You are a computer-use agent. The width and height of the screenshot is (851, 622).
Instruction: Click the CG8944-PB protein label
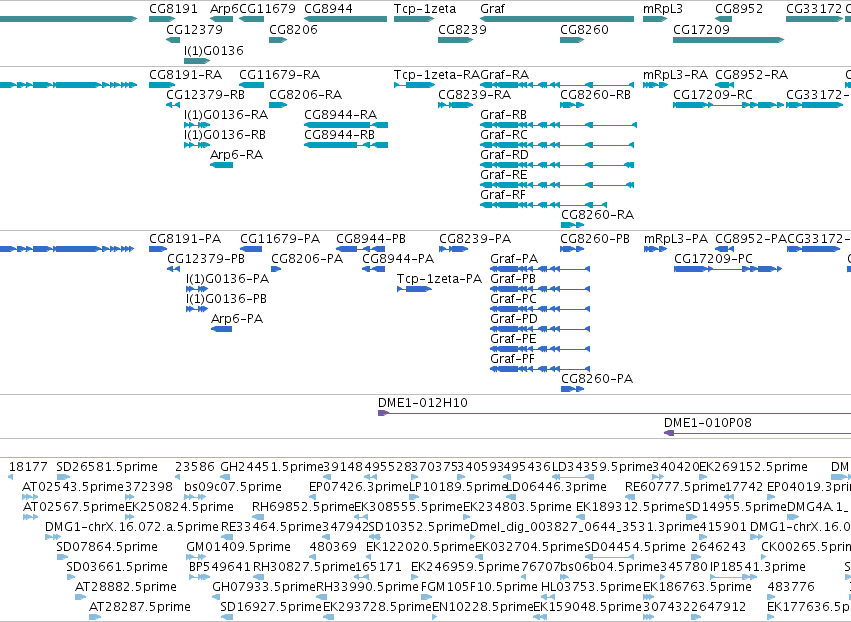pyautogui.click(x=371, y=239)
